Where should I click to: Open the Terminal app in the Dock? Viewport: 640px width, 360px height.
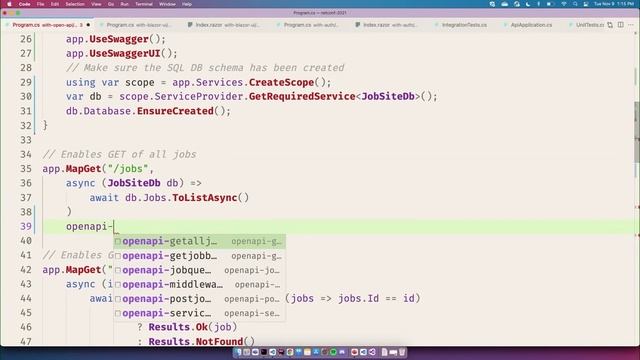(x=264, y=352)
